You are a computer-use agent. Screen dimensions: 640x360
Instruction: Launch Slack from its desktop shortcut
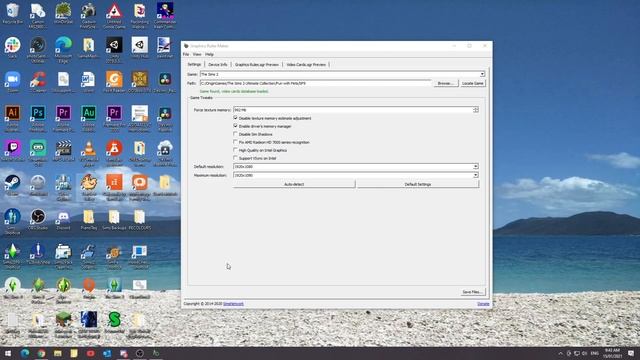point(12,47)
